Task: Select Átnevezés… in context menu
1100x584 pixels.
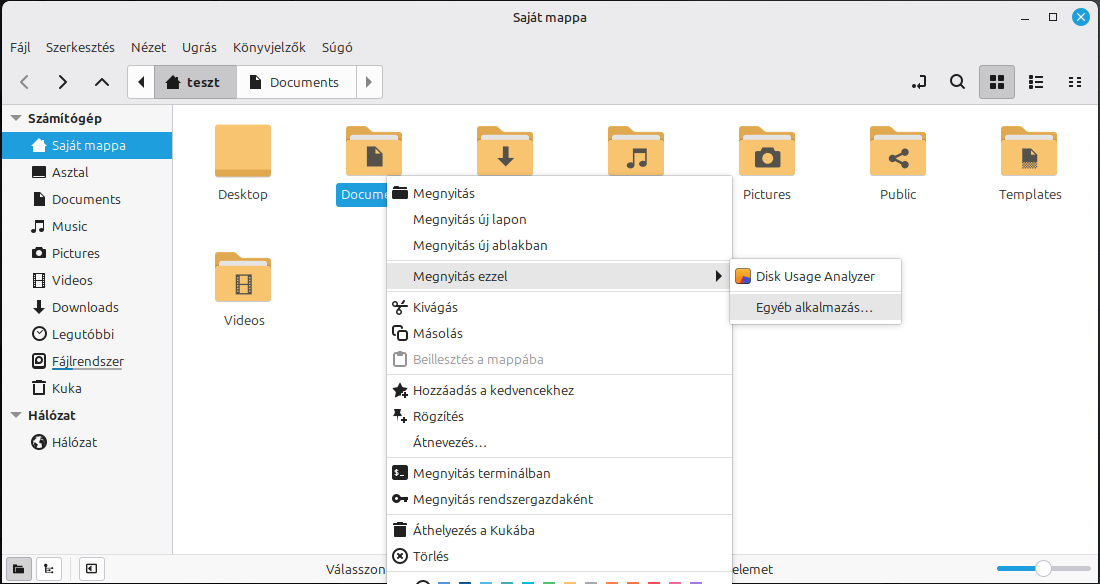Action: (x=449, y=442)
